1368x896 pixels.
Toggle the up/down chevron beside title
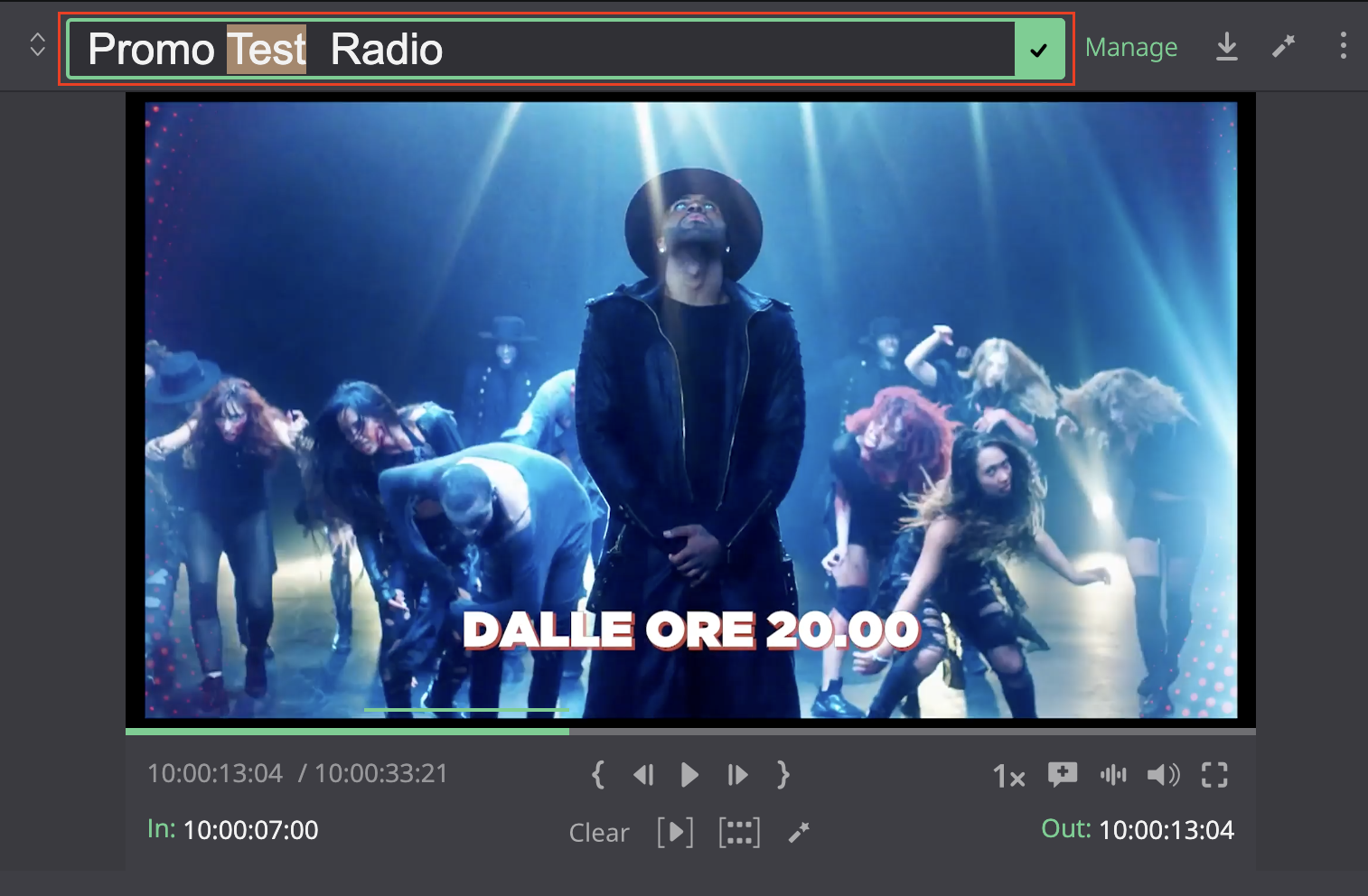(x=37, y=45)
